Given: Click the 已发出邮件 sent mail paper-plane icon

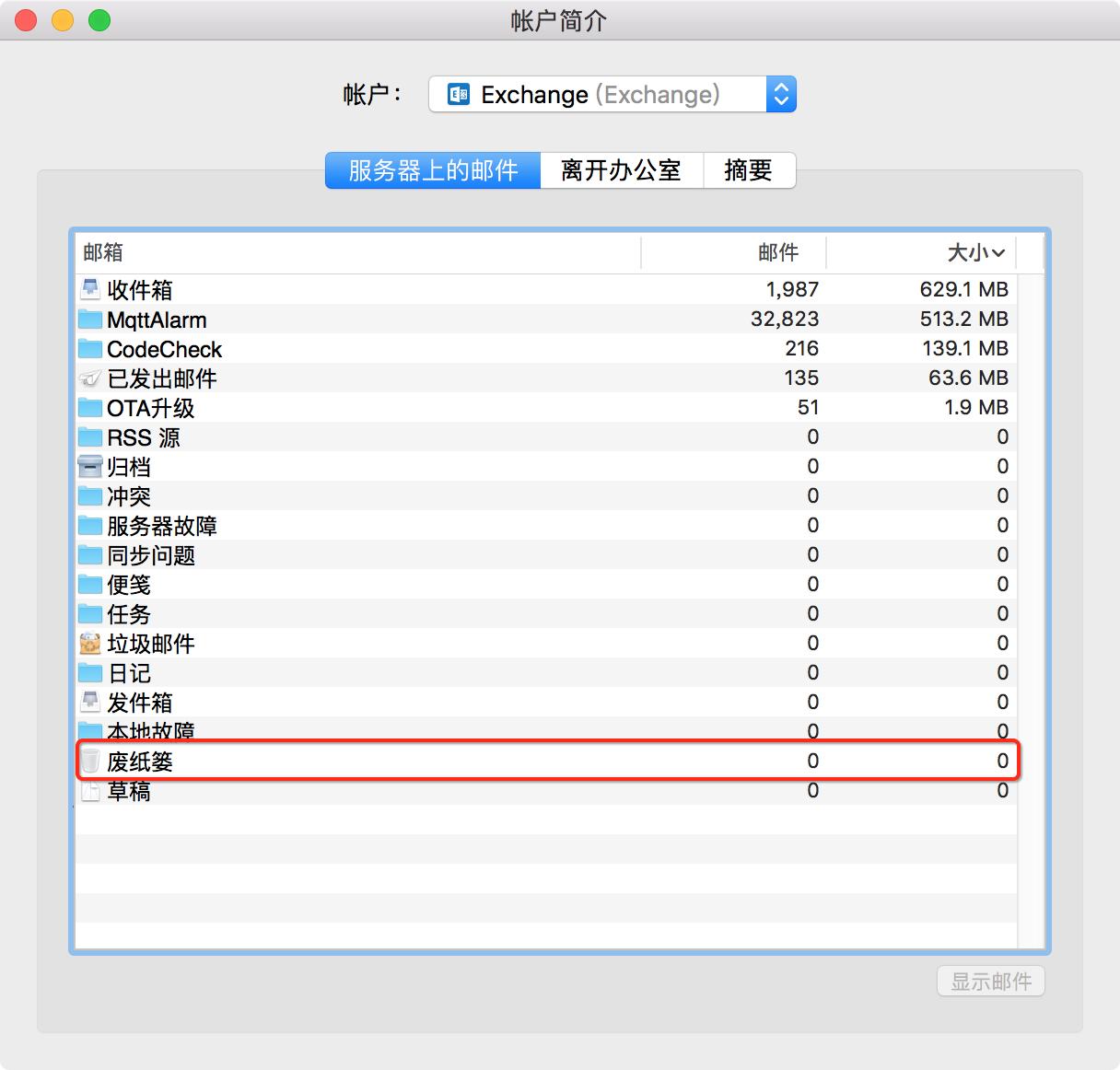Looking at the screenshot, I should (89, 378).
